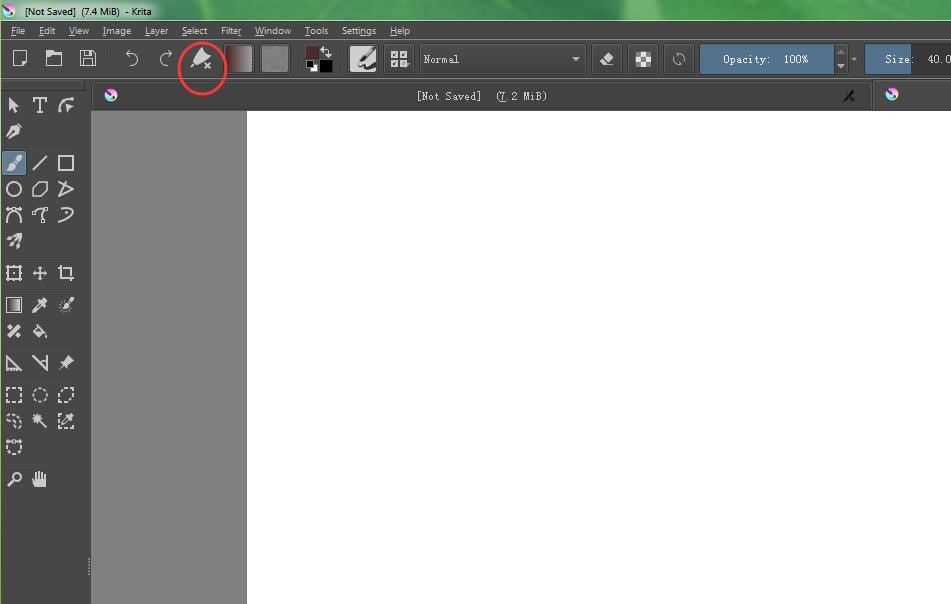Screen dimensions: 951x604
Task: Select the Multibrush tool
Action: tap(14, 241)
